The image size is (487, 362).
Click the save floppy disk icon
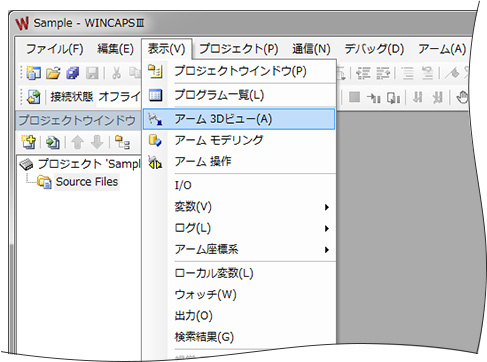point(92,73)
